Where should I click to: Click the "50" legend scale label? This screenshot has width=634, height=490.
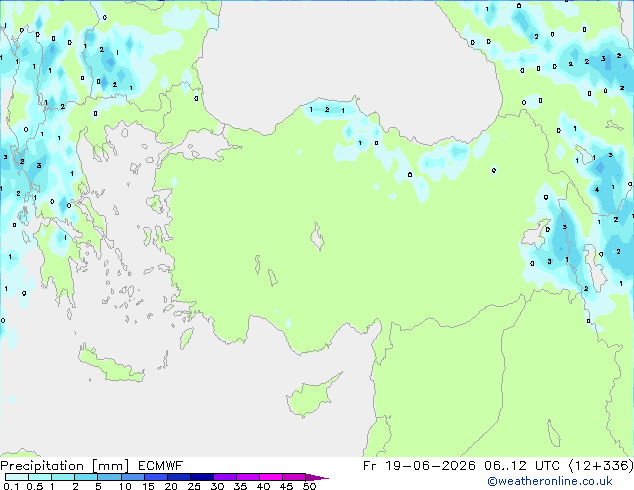309,486
